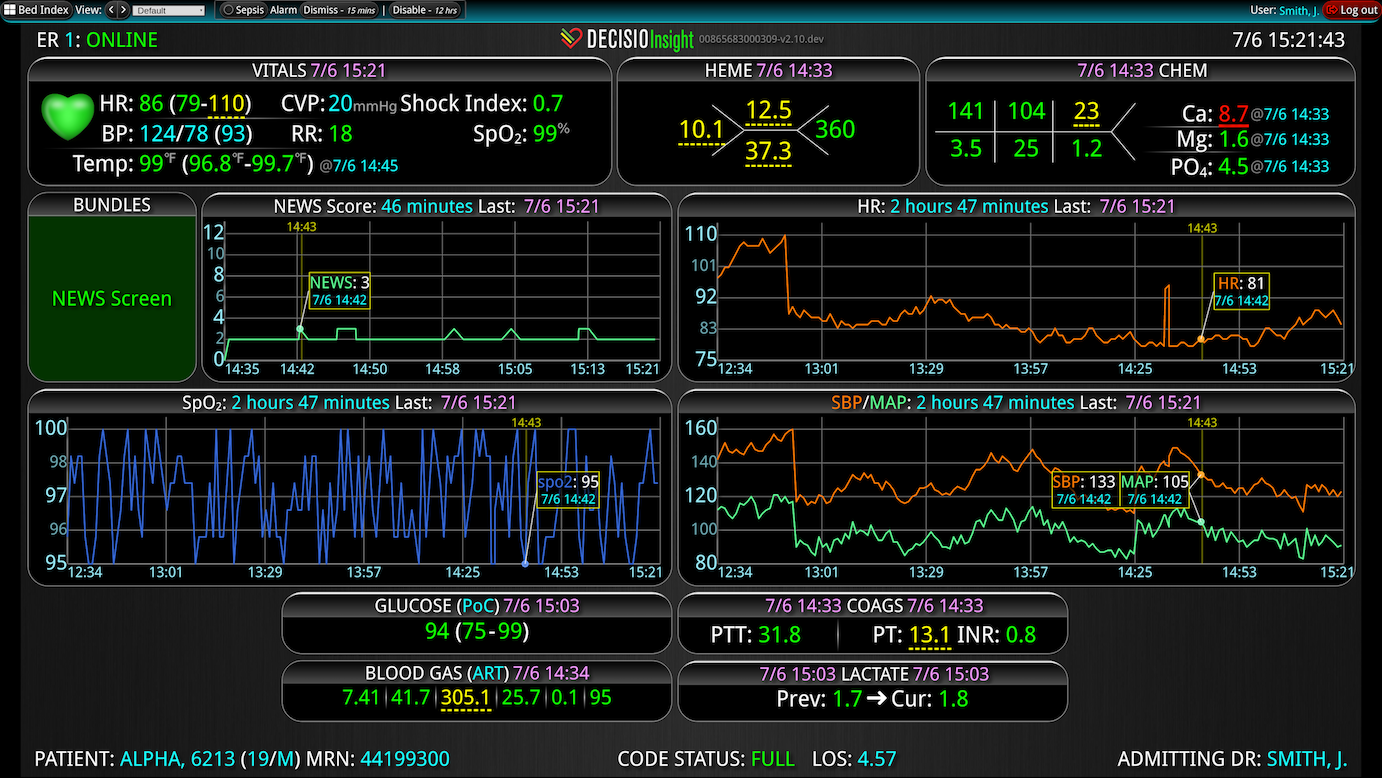Select the Ca value 8.7

(1233, 114)
